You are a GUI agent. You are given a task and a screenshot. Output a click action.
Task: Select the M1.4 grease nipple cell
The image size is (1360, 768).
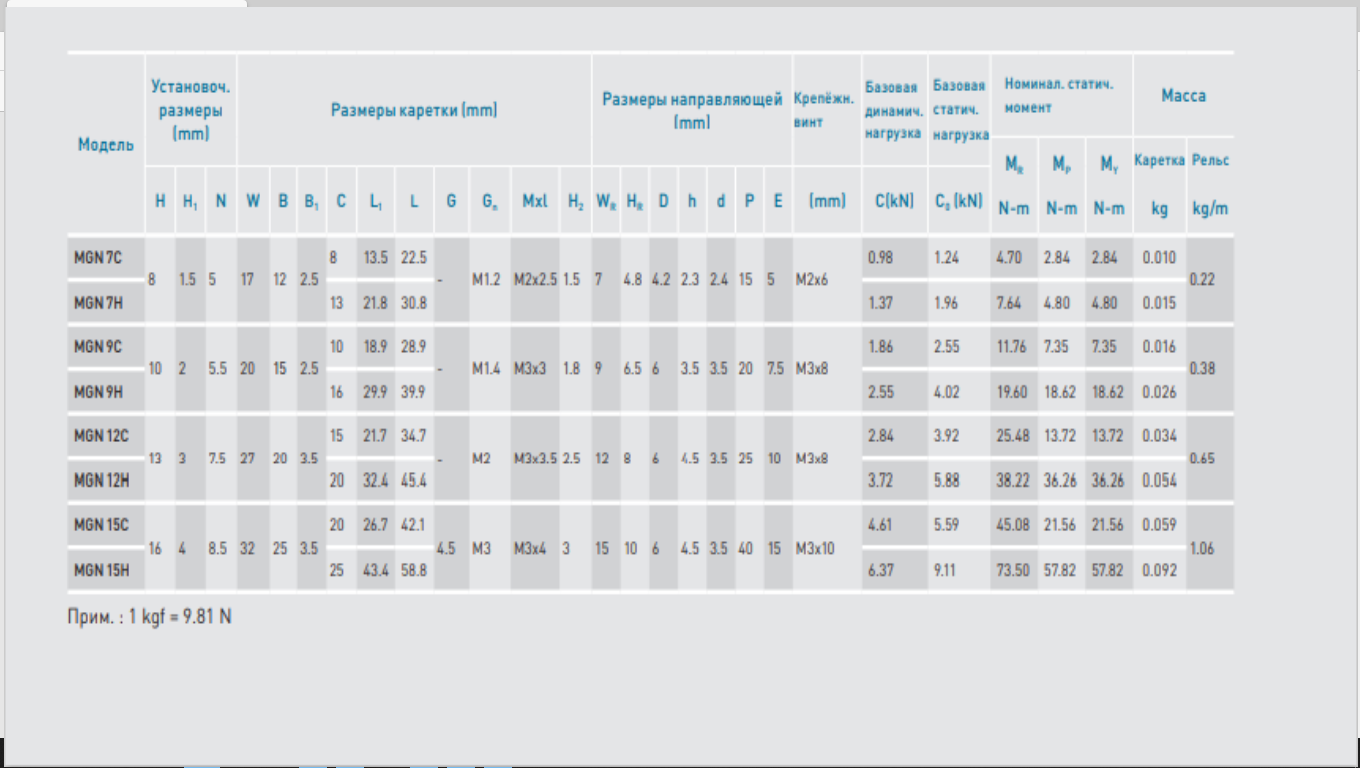486,369
